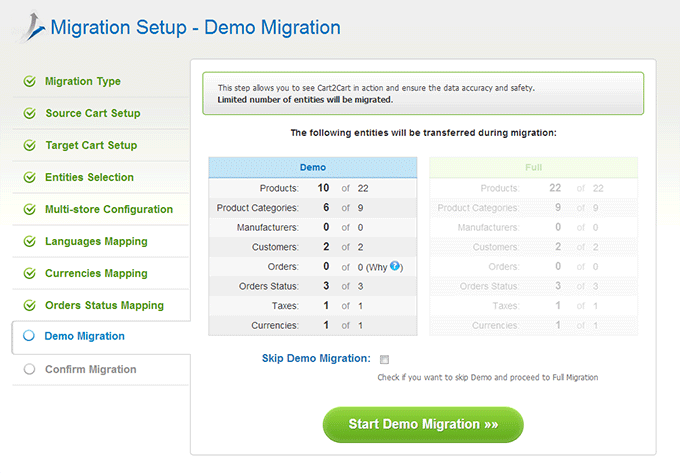Tick the Skip Demo Migration checkbox
Screen dimensions: 680x473
tap(384, 359)
